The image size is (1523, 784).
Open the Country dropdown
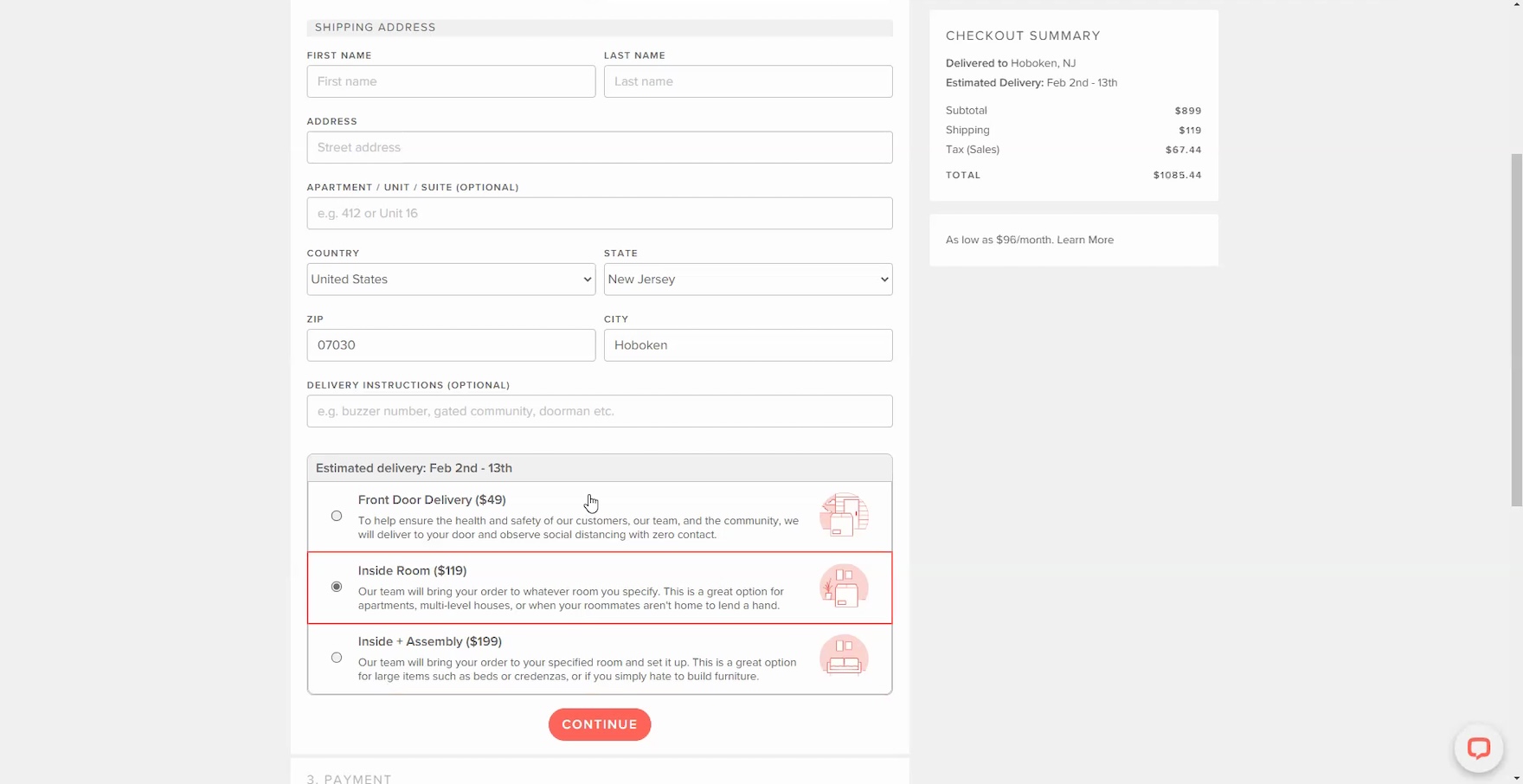[451, 280]
